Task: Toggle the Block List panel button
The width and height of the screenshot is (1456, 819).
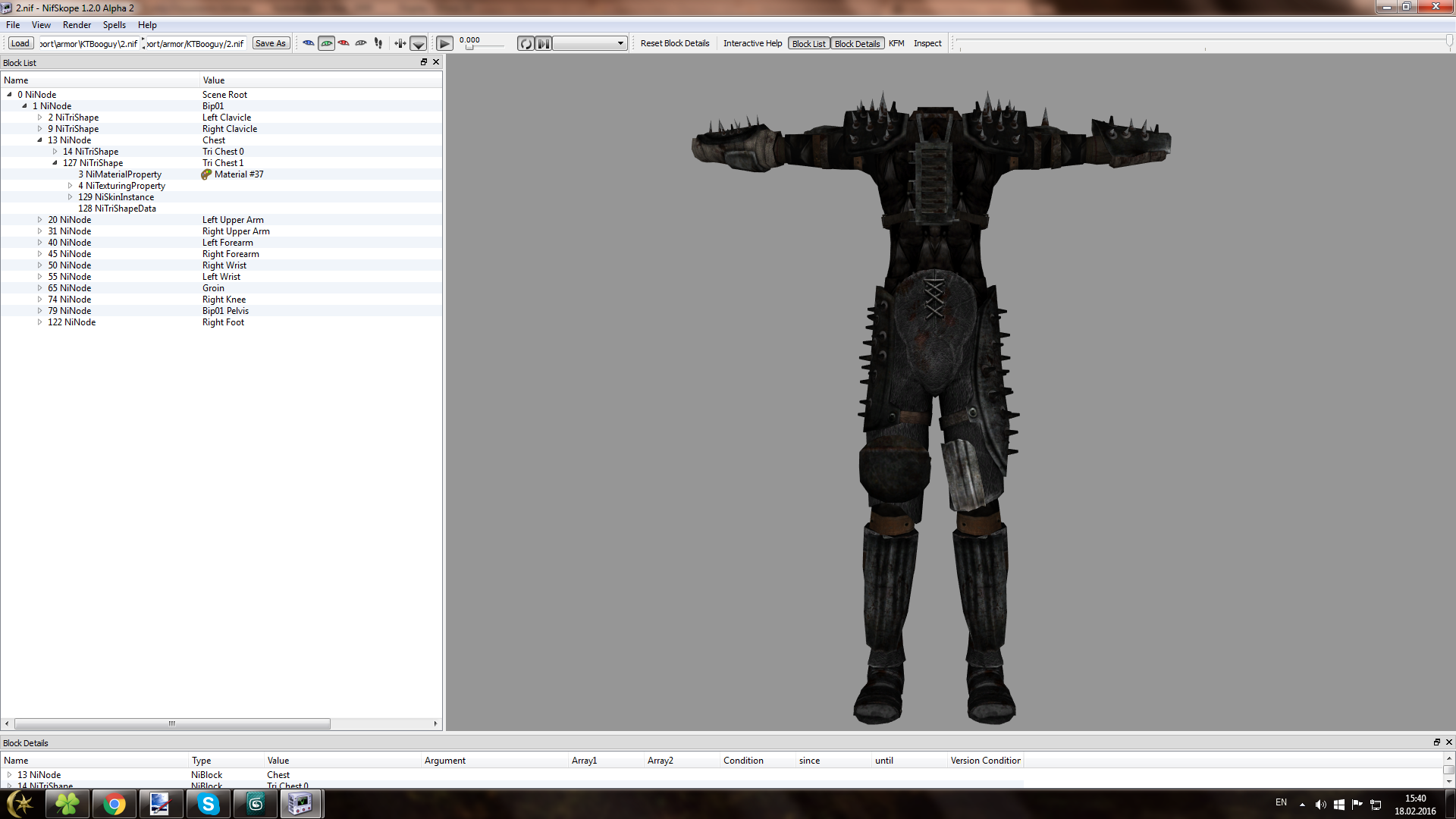Action: click(808, 43)
